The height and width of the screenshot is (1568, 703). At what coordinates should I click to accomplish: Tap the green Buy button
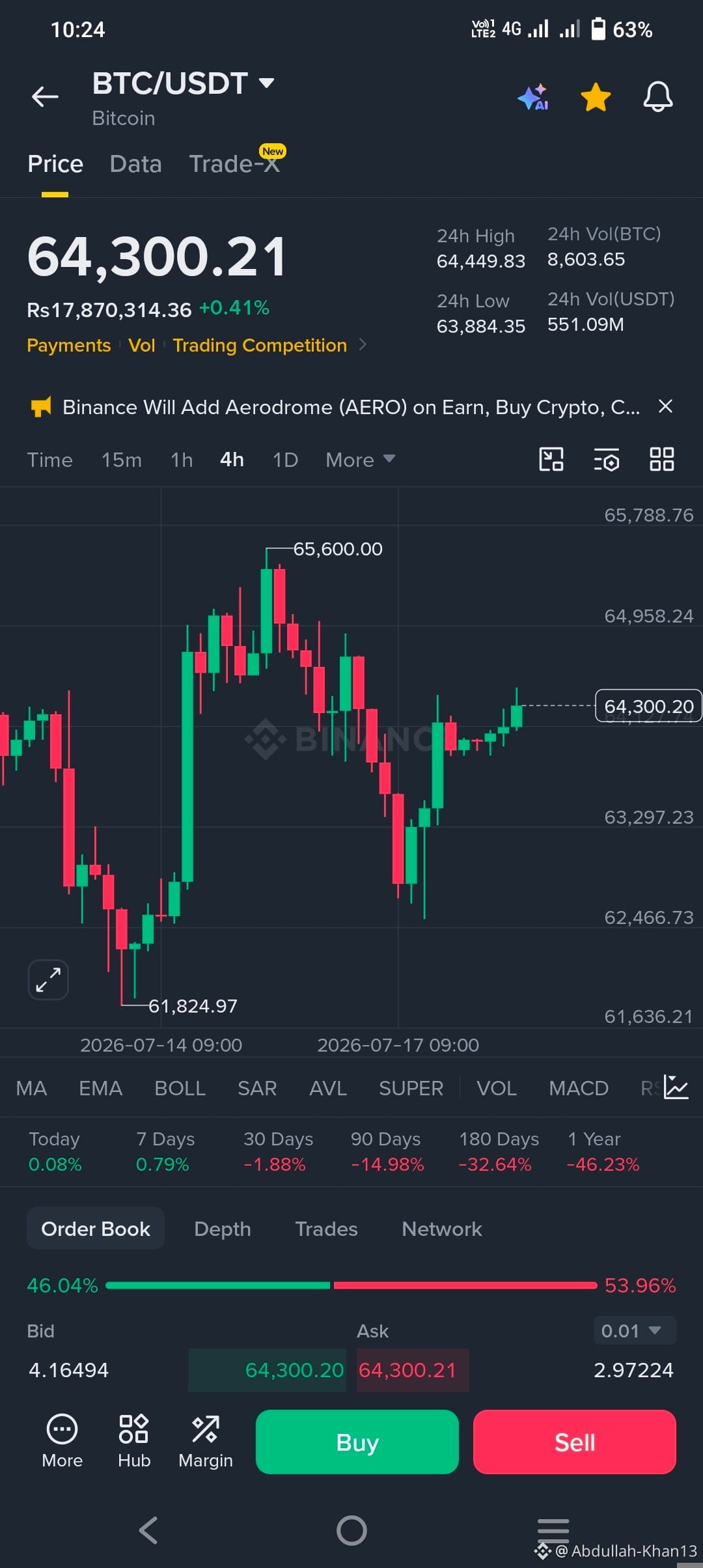click(357, 1442)
